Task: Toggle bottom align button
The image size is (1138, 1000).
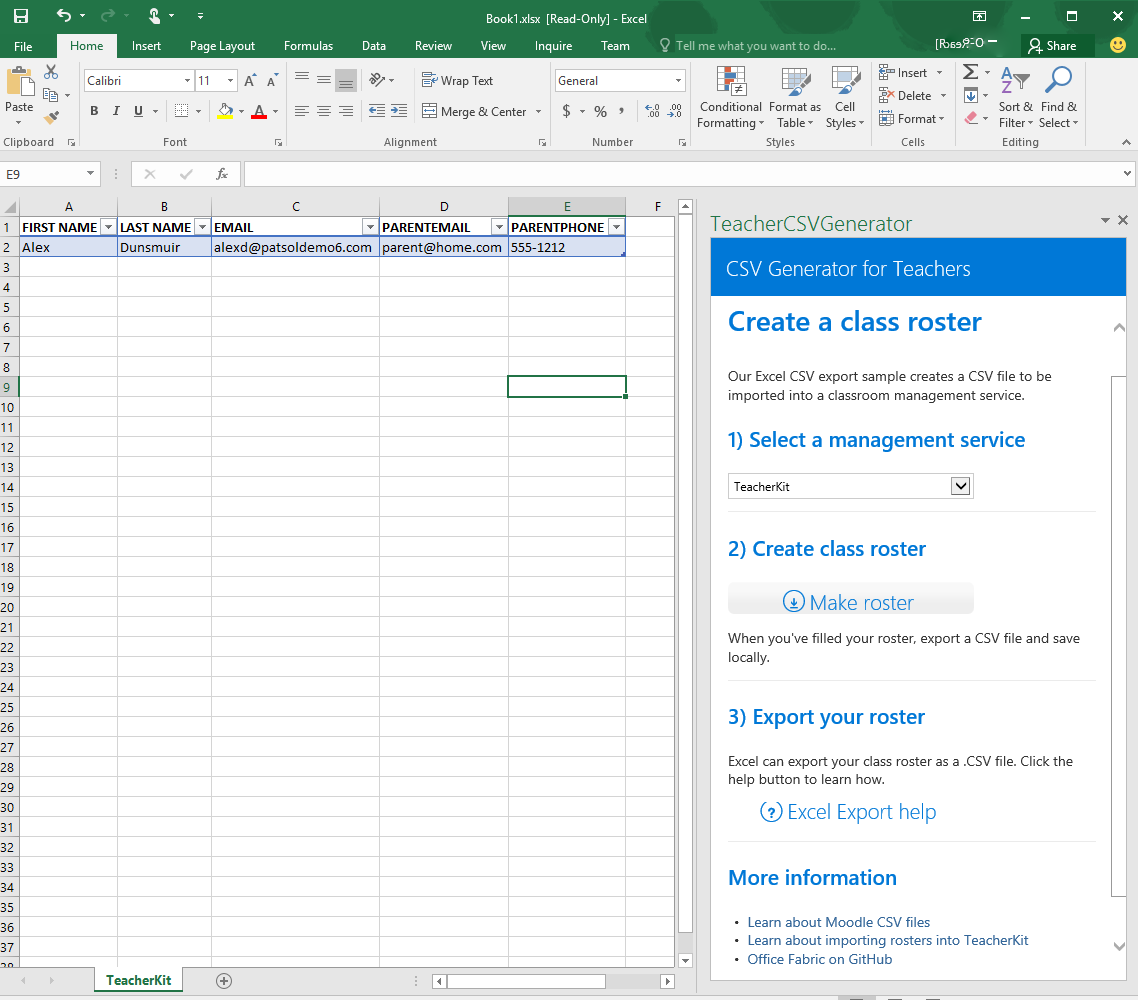Action: 346,80
